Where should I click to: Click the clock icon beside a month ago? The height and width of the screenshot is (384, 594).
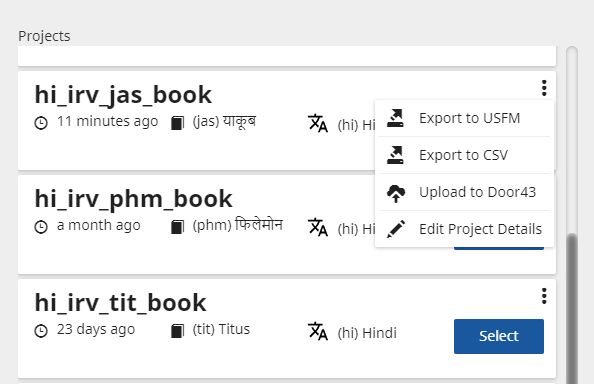click(x=41, y=227)
